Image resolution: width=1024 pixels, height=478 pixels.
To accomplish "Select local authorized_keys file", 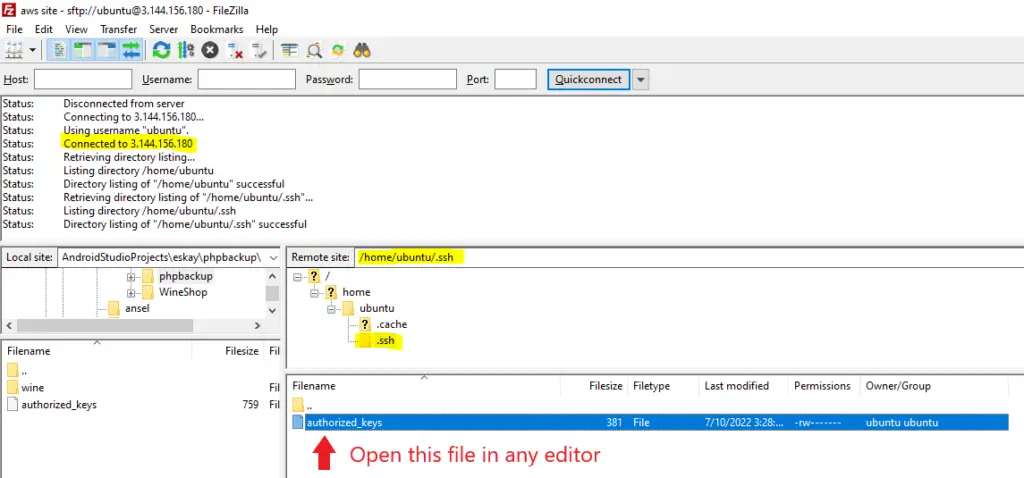I will point(59,404).
